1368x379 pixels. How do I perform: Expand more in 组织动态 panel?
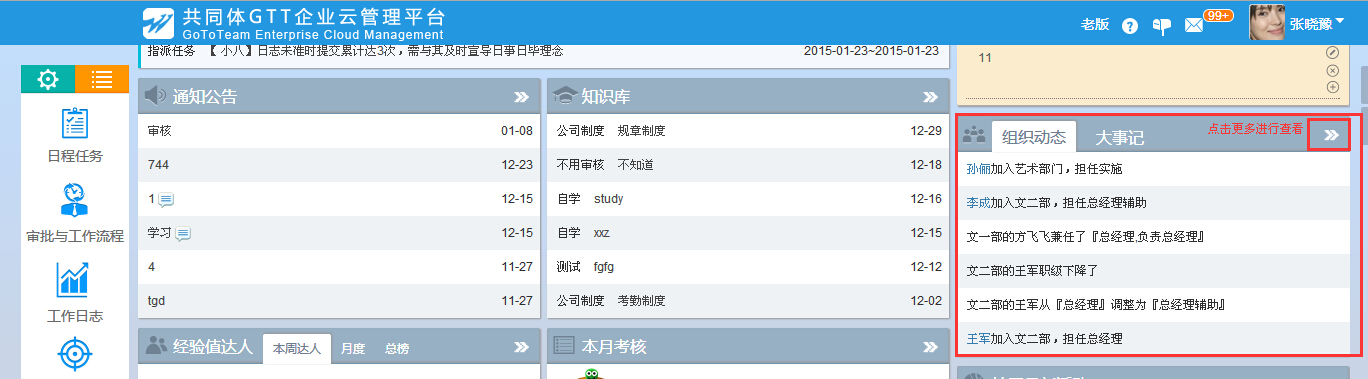(x=1329, y=135)
